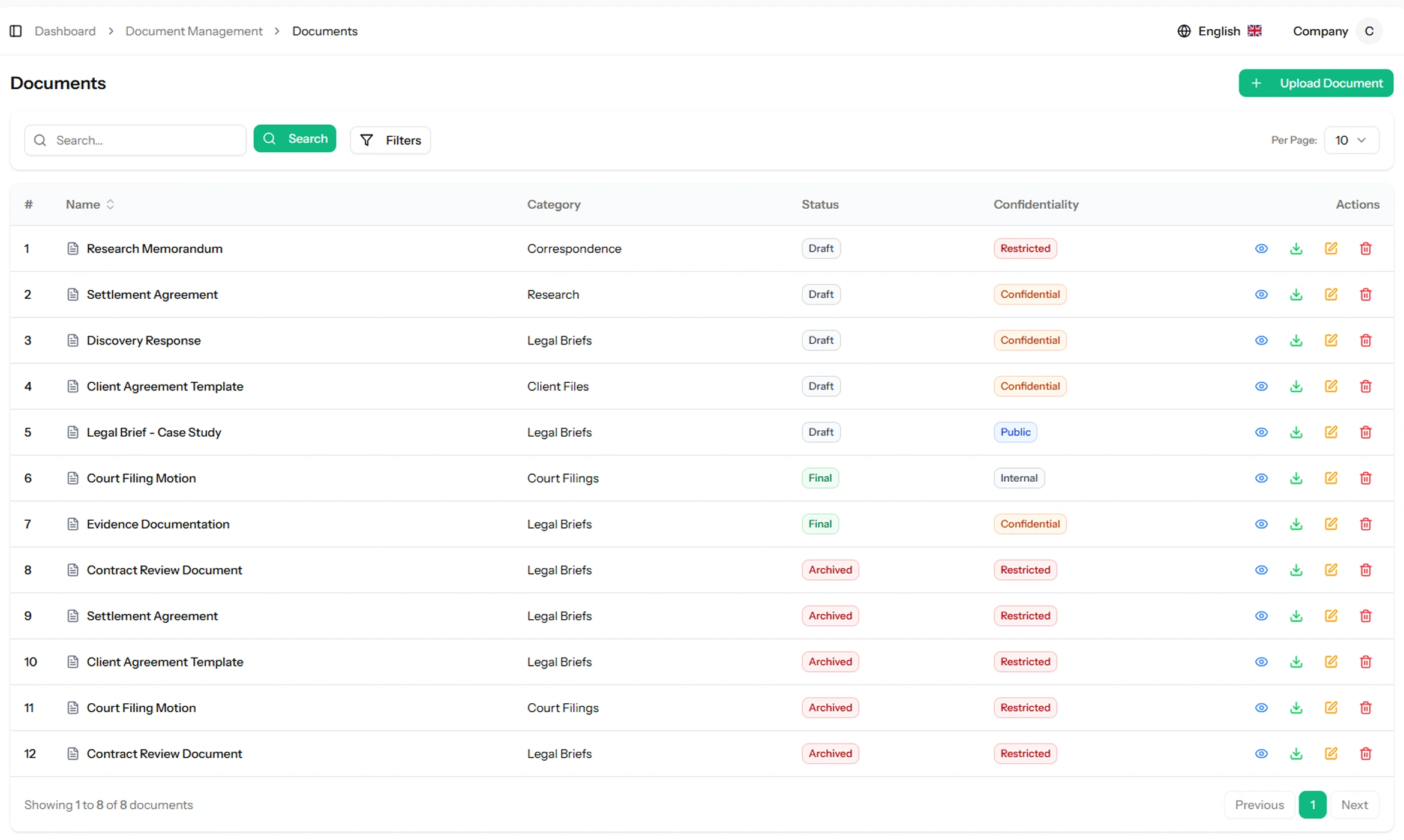View Client Agreement Template in row 4
This screenshot has height=840, width=1404.
point(1261,386)
